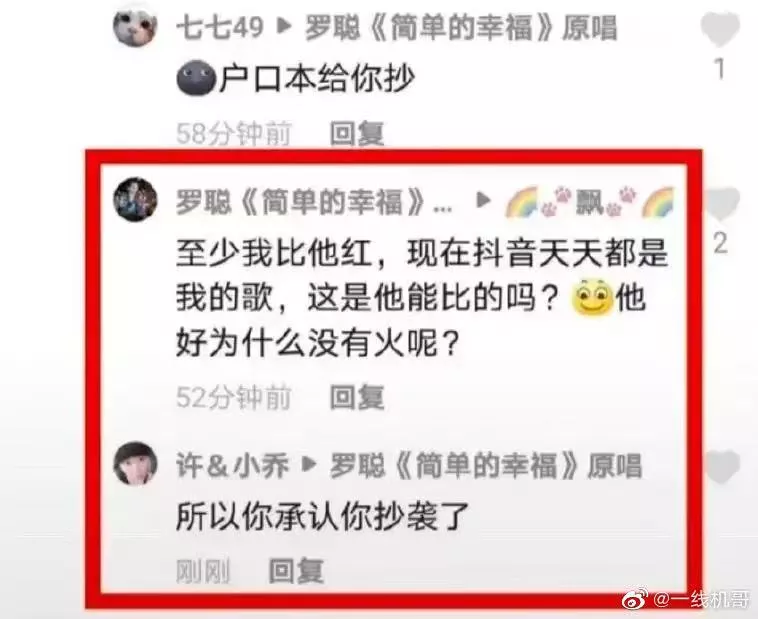The image size is (758, 619).
Task: Open 许&小乔's profile avatar
Action: (135, 463)
